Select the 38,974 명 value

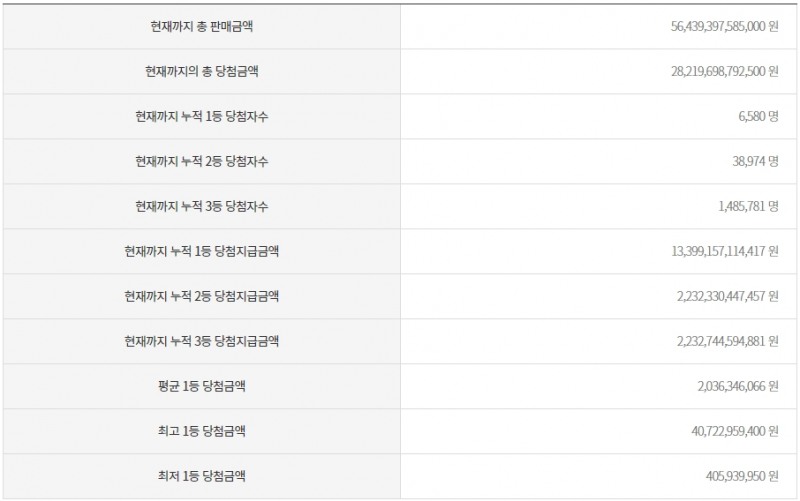click(x=750, y=161)
